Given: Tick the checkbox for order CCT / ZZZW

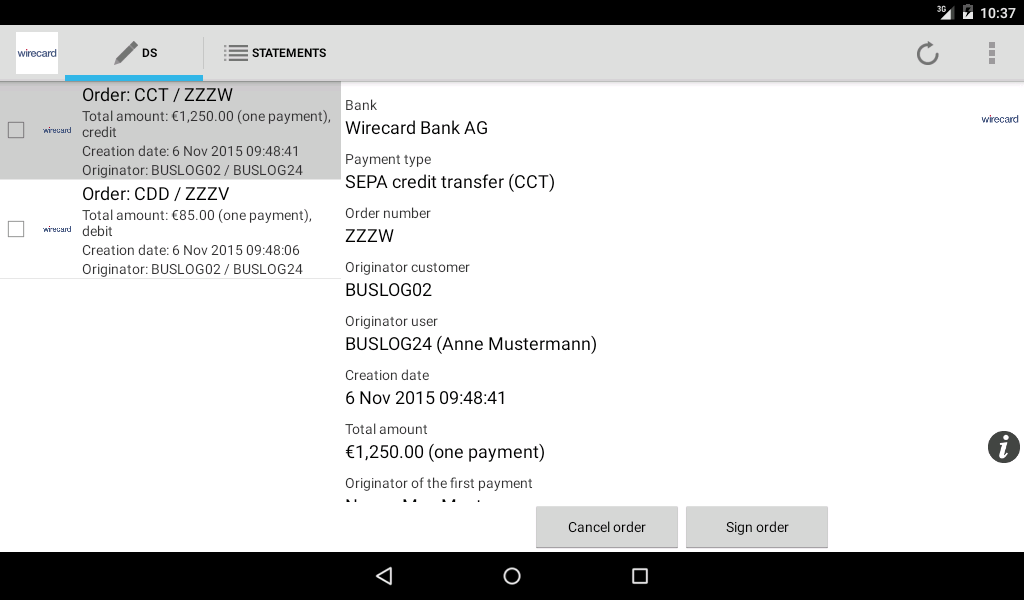Looking at the screenshot, I should [x=16, y=130].
